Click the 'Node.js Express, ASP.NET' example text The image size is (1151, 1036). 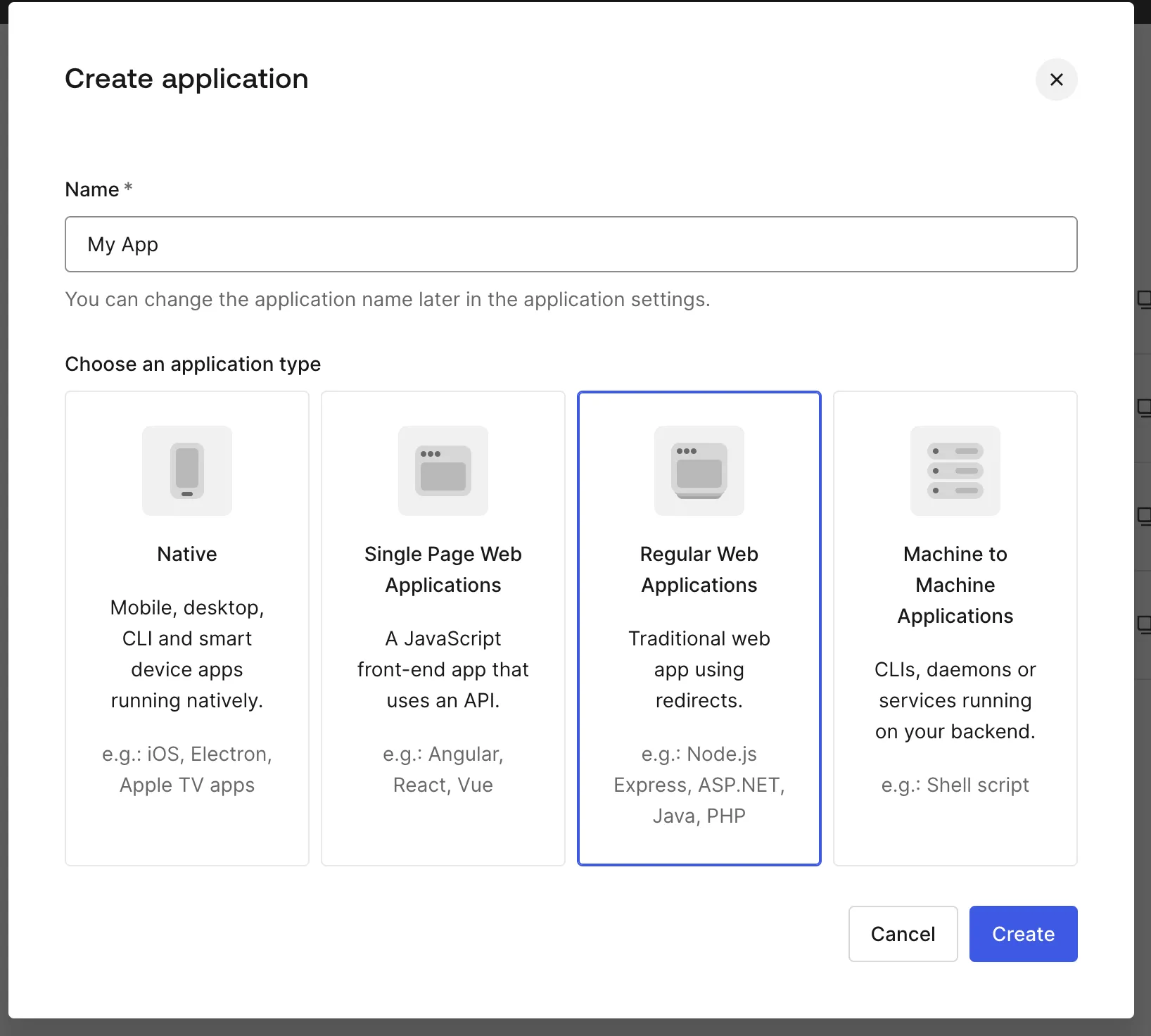699,785
